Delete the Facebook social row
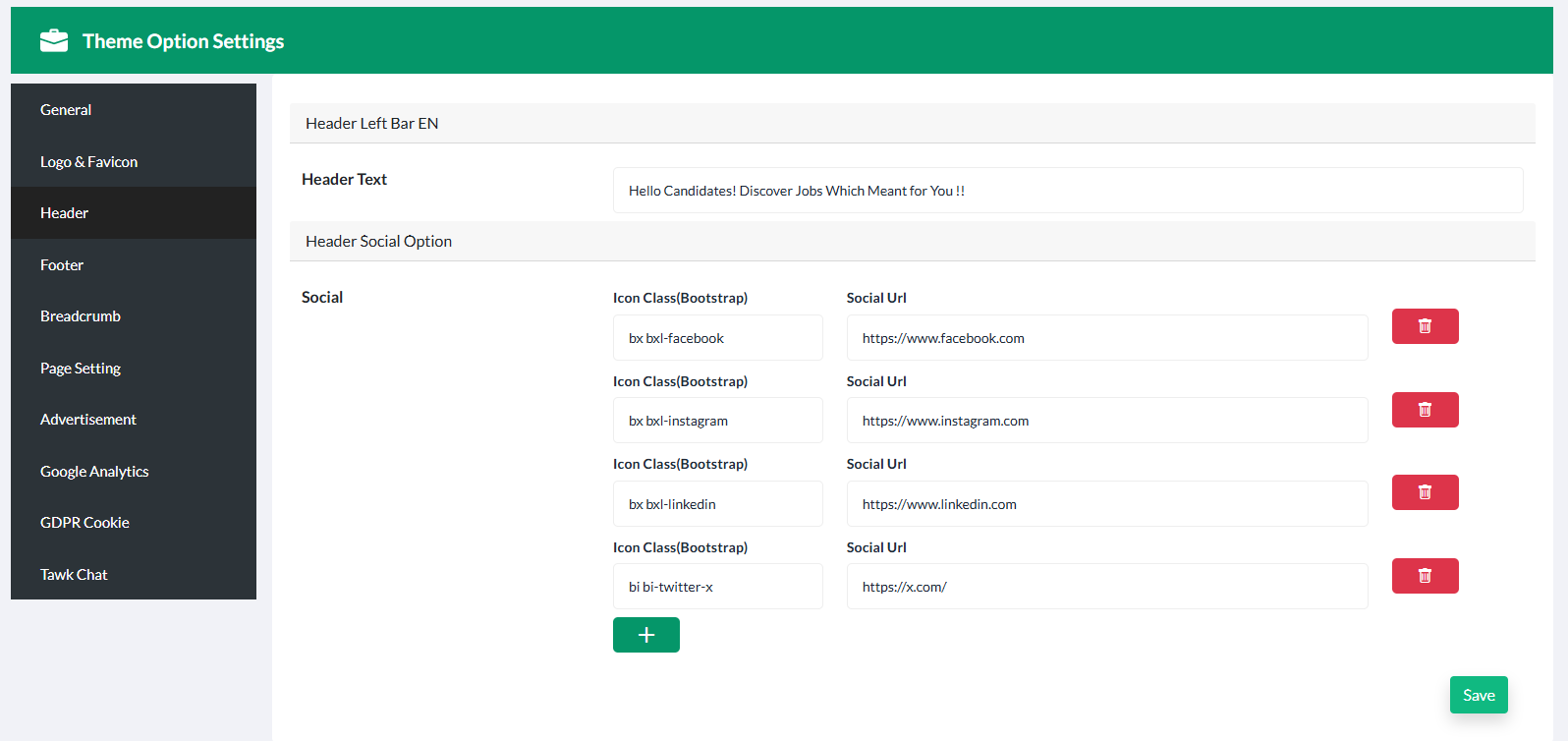Viewport: 1568px width, 741px height. [x=1425, y=326]
